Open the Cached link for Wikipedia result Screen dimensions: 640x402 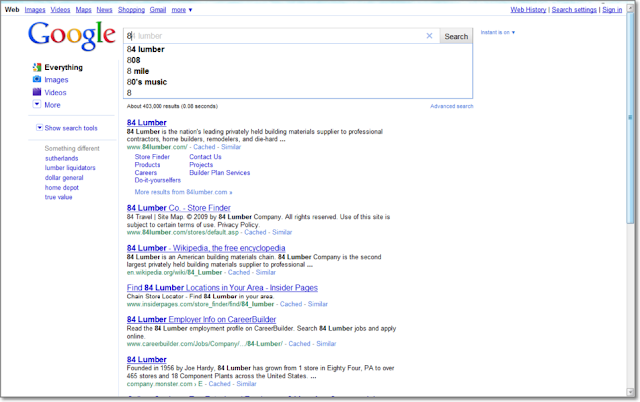tap(239, 272)
